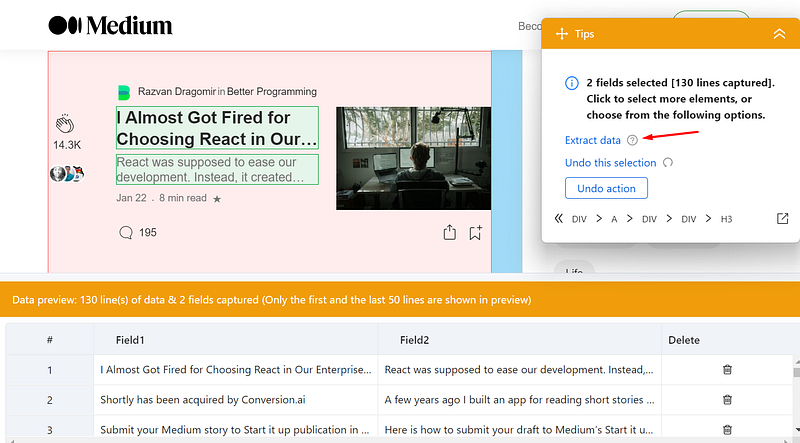Click the star icon after 8 min read
The width and height of the screenshot is (800, 443).
click(217, 199)
